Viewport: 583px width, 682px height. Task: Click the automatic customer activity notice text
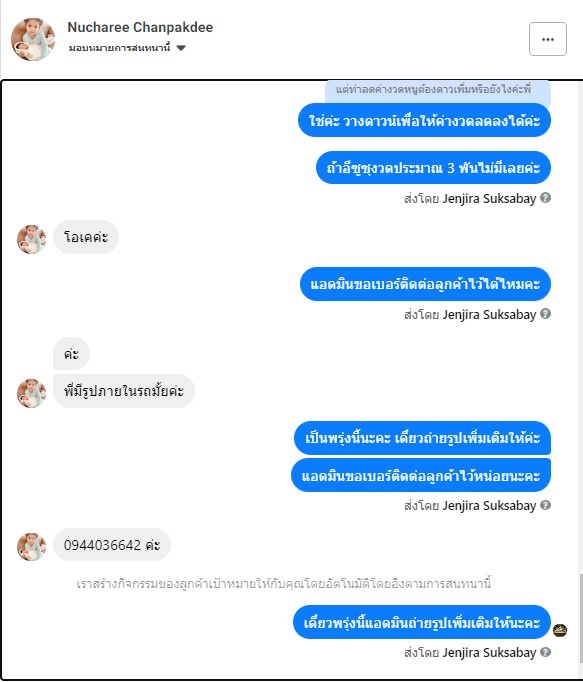tap(284, 583)
